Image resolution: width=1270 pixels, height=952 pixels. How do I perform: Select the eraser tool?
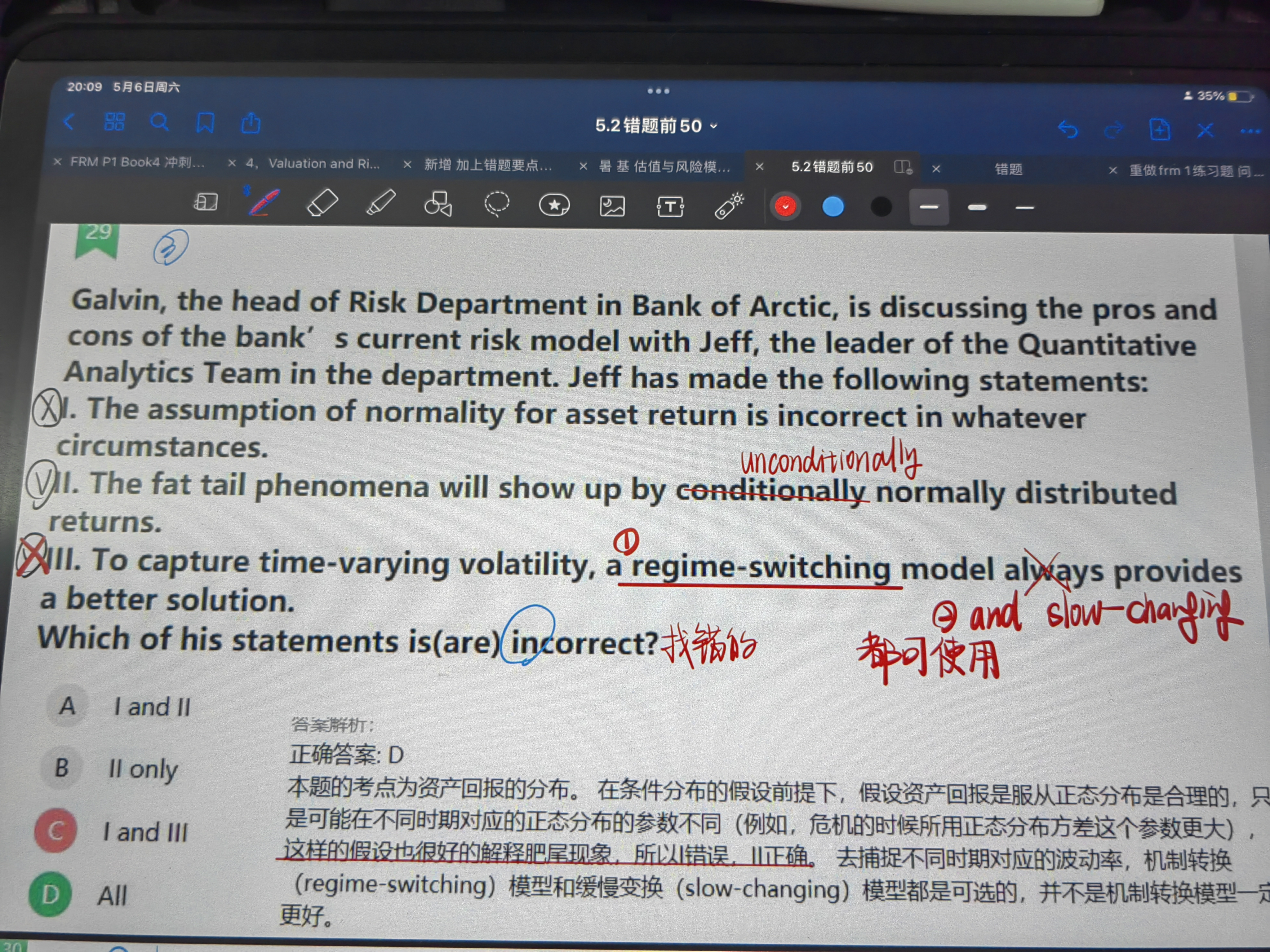322,203
